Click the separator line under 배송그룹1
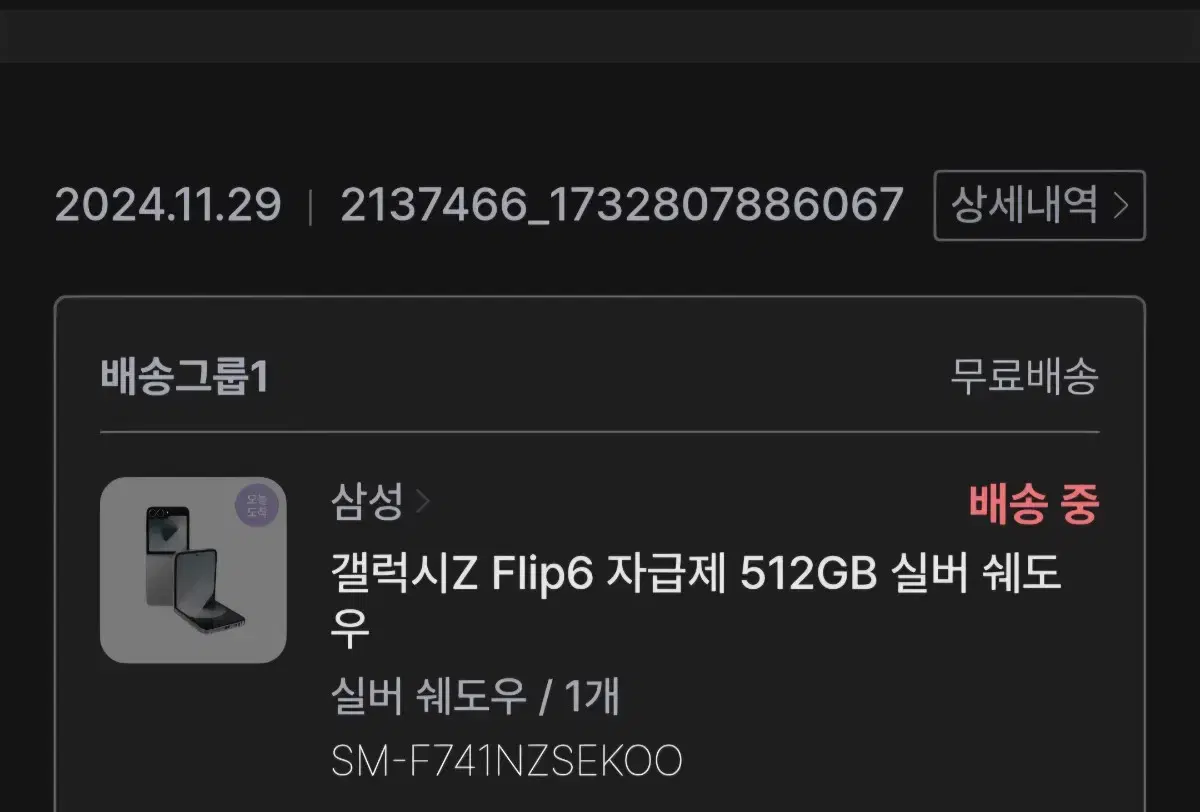1200x812 pixels. coord(600,432)
